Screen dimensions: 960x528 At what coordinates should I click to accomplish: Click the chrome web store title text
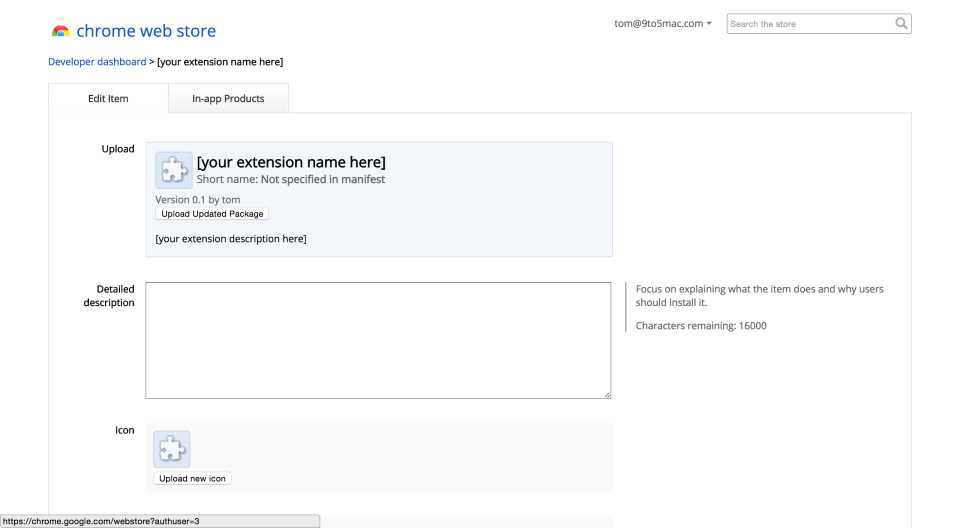click(x=146, y=31)
